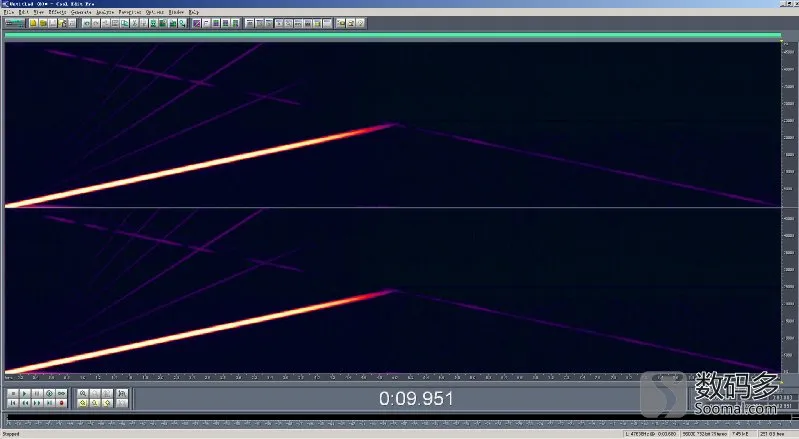
Task: Zoom in horizontally with magnifier plus icon
Action: pyautogui.click(x=83, y=393)
